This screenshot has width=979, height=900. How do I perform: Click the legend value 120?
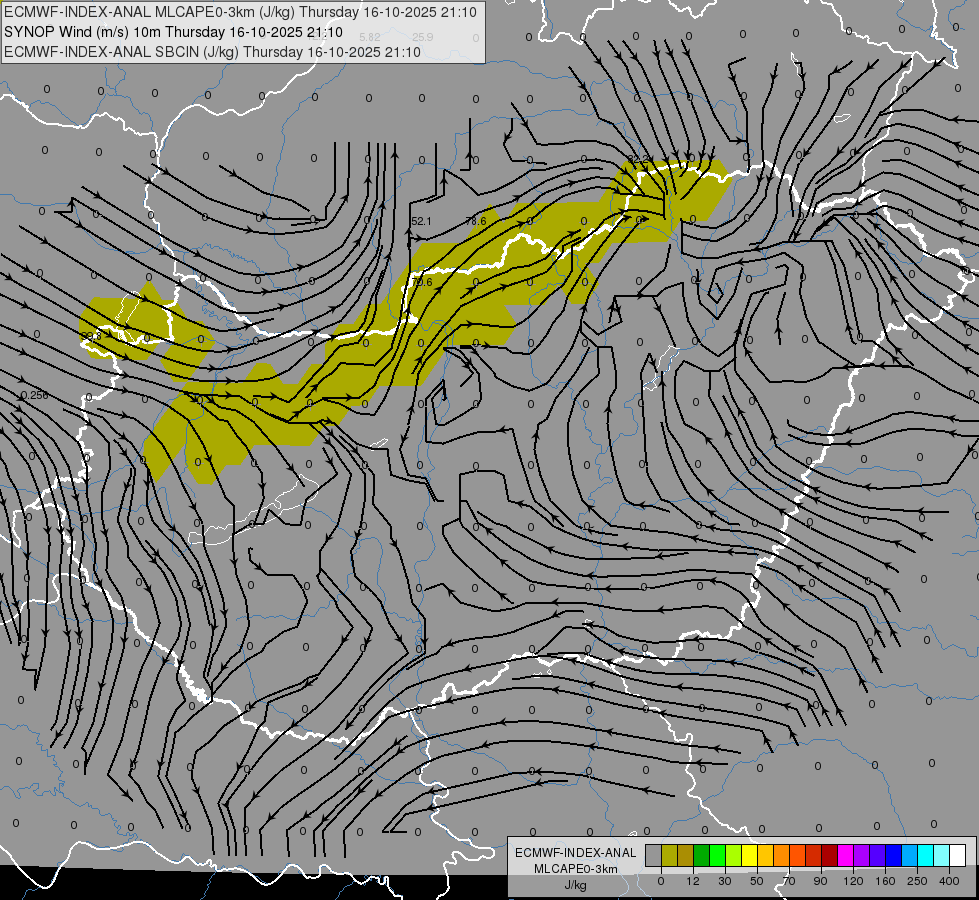853,881
